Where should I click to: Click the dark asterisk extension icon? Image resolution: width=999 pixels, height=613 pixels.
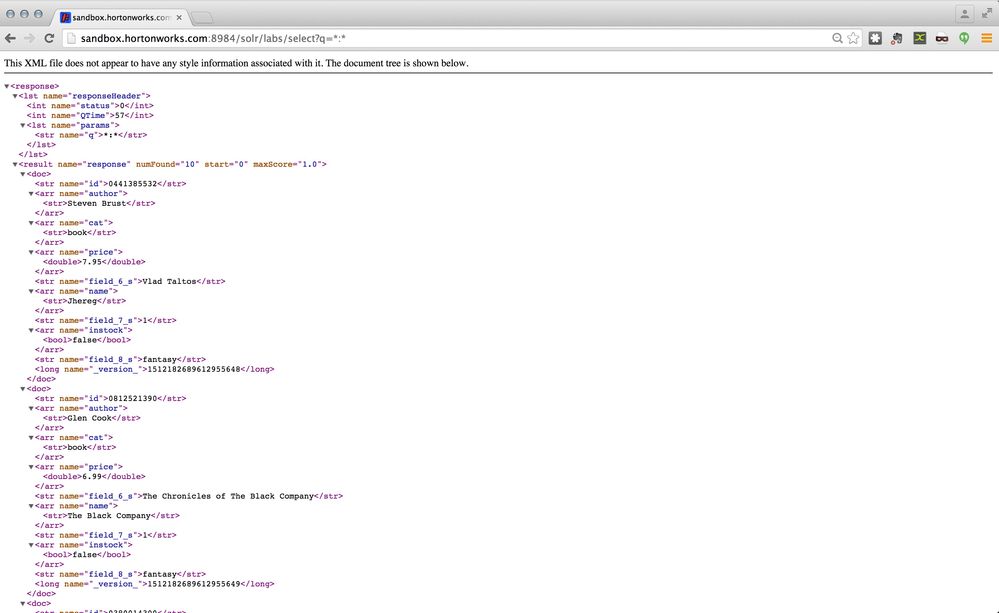pyautogui.click(x=875, y=37)
